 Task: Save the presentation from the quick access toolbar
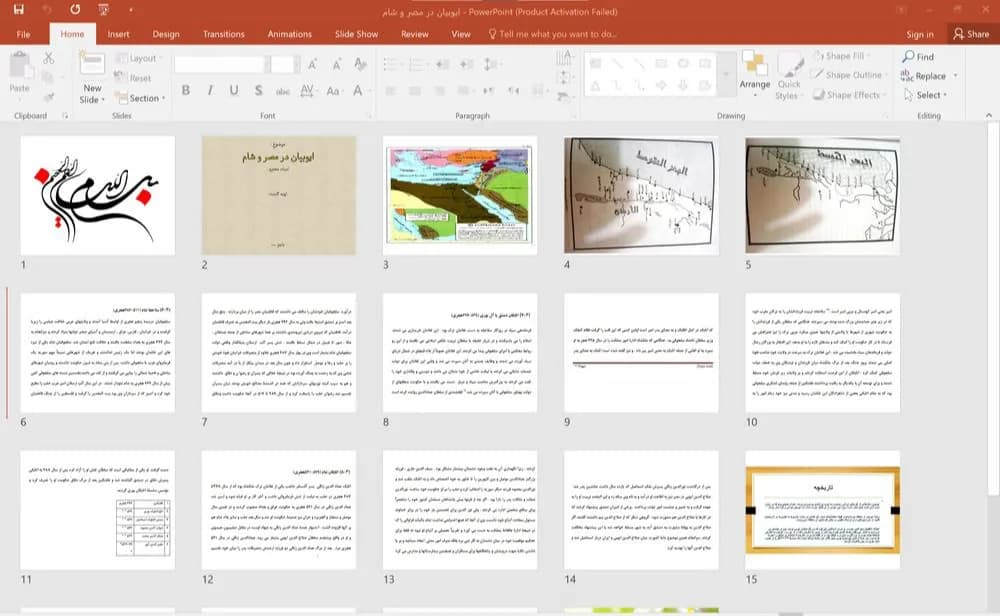tap(18, 10)
